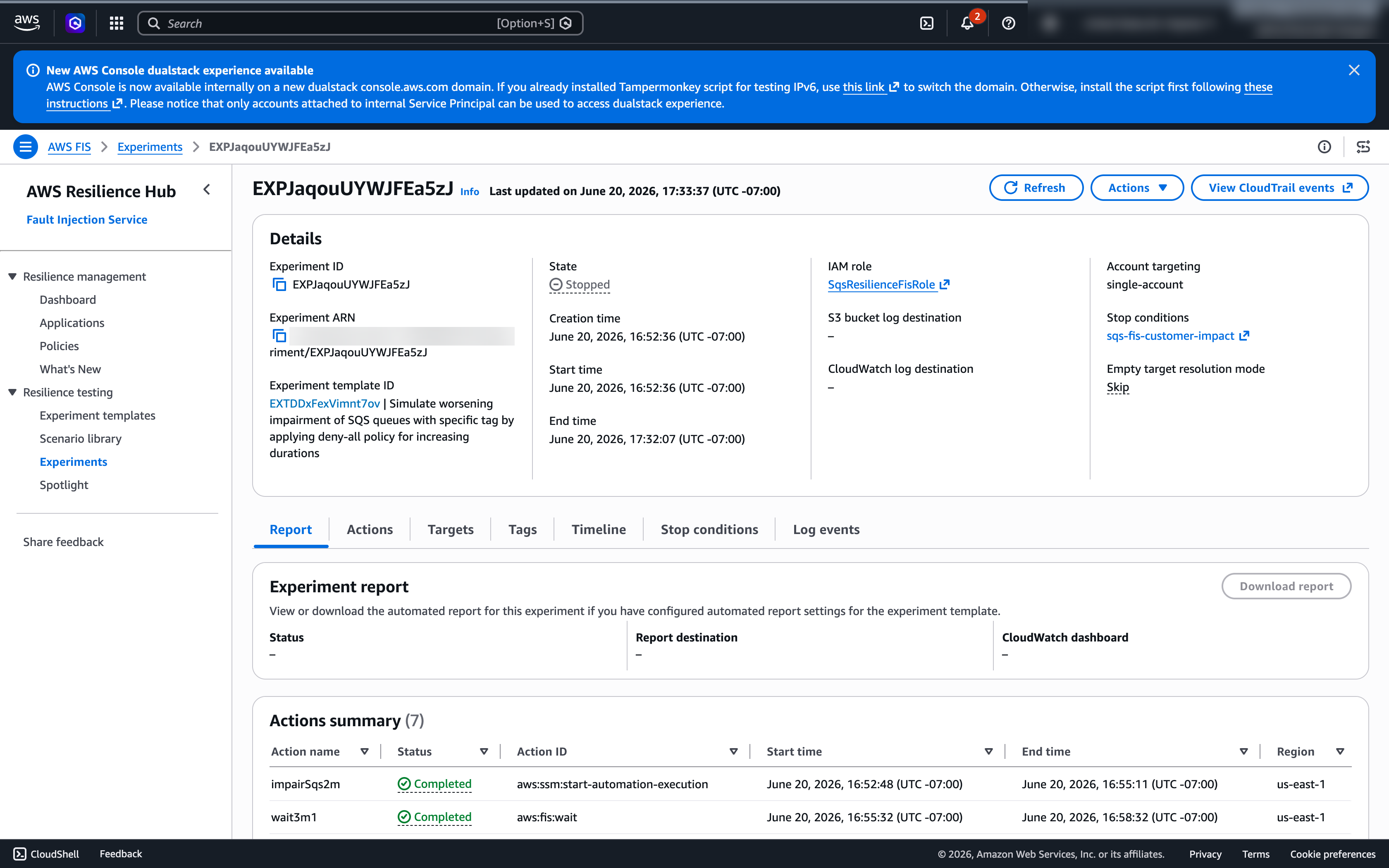Click Share feedback in sidebar
Viewport: 1389px width, 868px height.
point(63,542)
